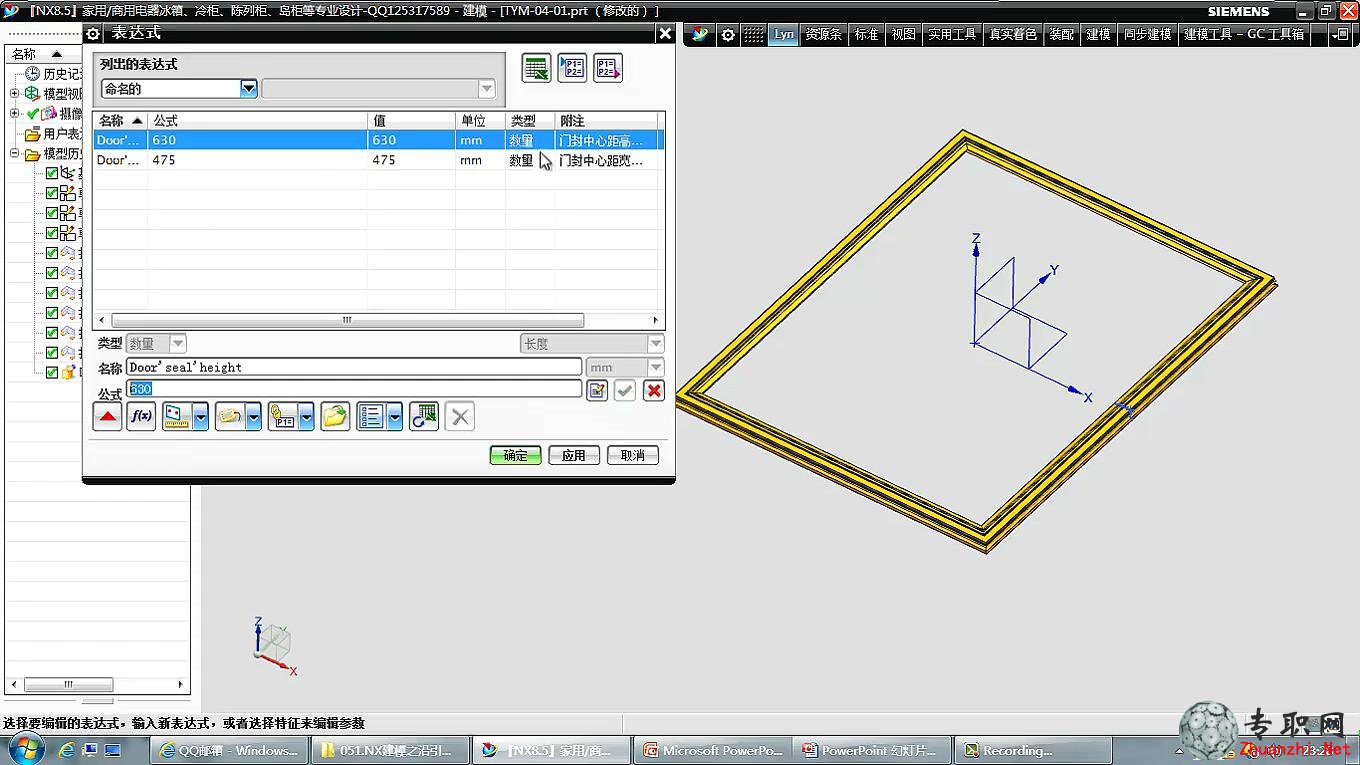This screenshot has width=1360, height=765.
Task: Open the 类型 数量 dropdown
Action: pyautogui.click(x=178, y=343)
